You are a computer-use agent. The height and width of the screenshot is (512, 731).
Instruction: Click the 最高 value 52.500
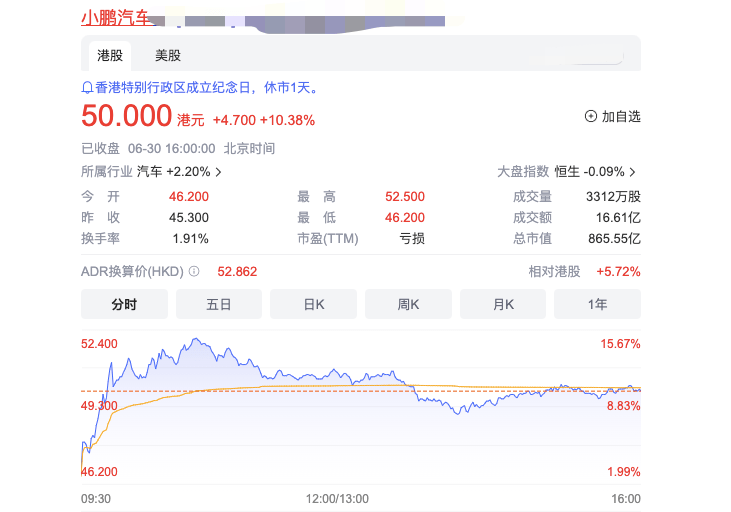click(x=405, y=197)
